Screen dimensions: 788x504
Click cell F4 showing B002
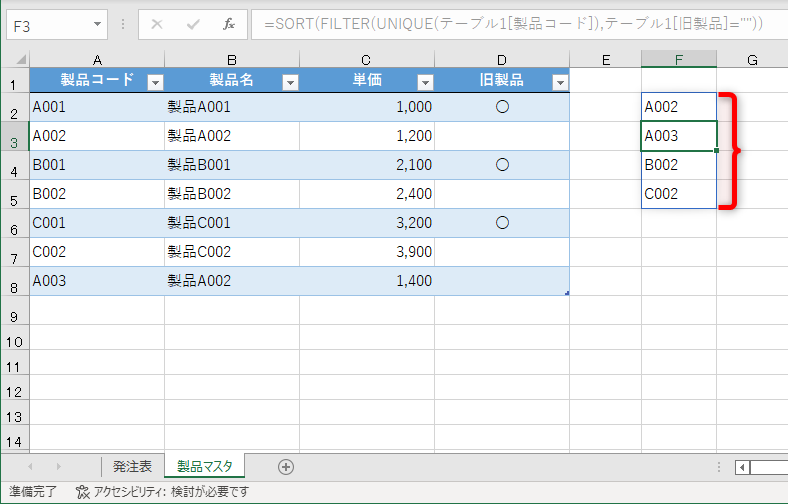(679, 165)
